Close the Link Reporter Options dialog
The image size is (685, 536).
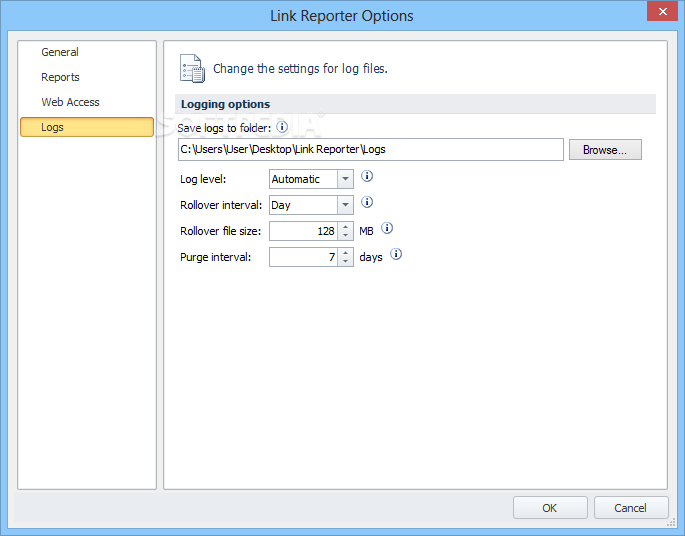662,11
